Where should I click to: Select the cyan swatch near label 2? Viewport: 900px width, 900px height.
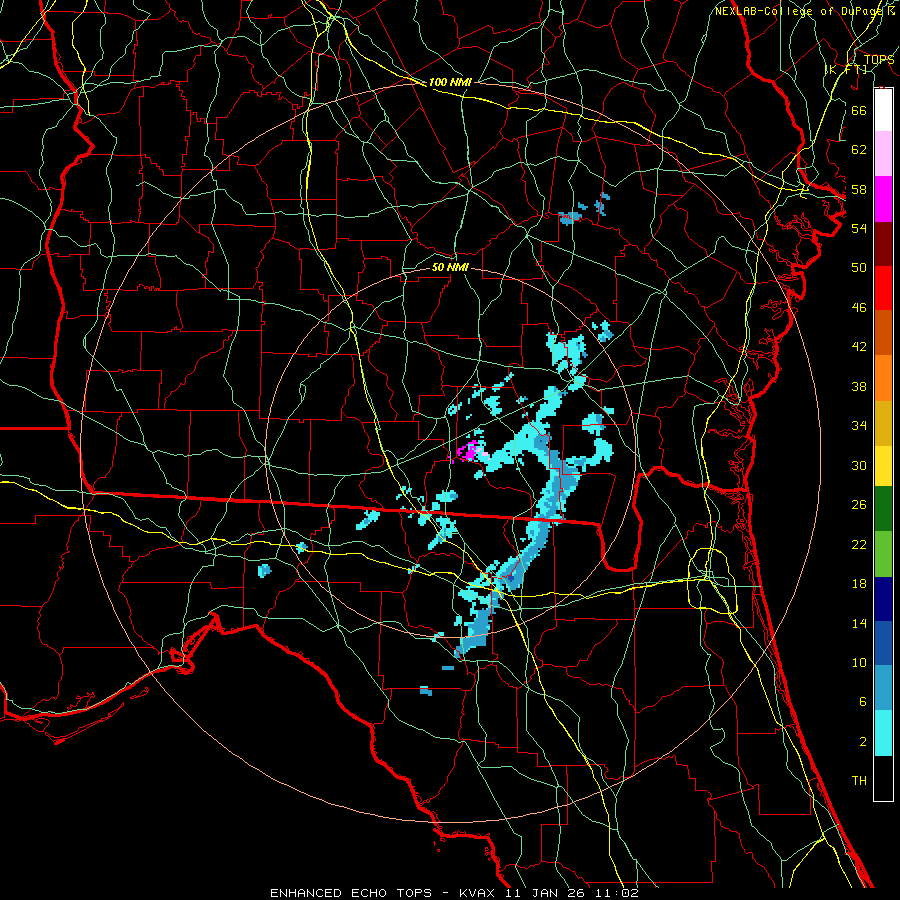click(x=883, y=733)
